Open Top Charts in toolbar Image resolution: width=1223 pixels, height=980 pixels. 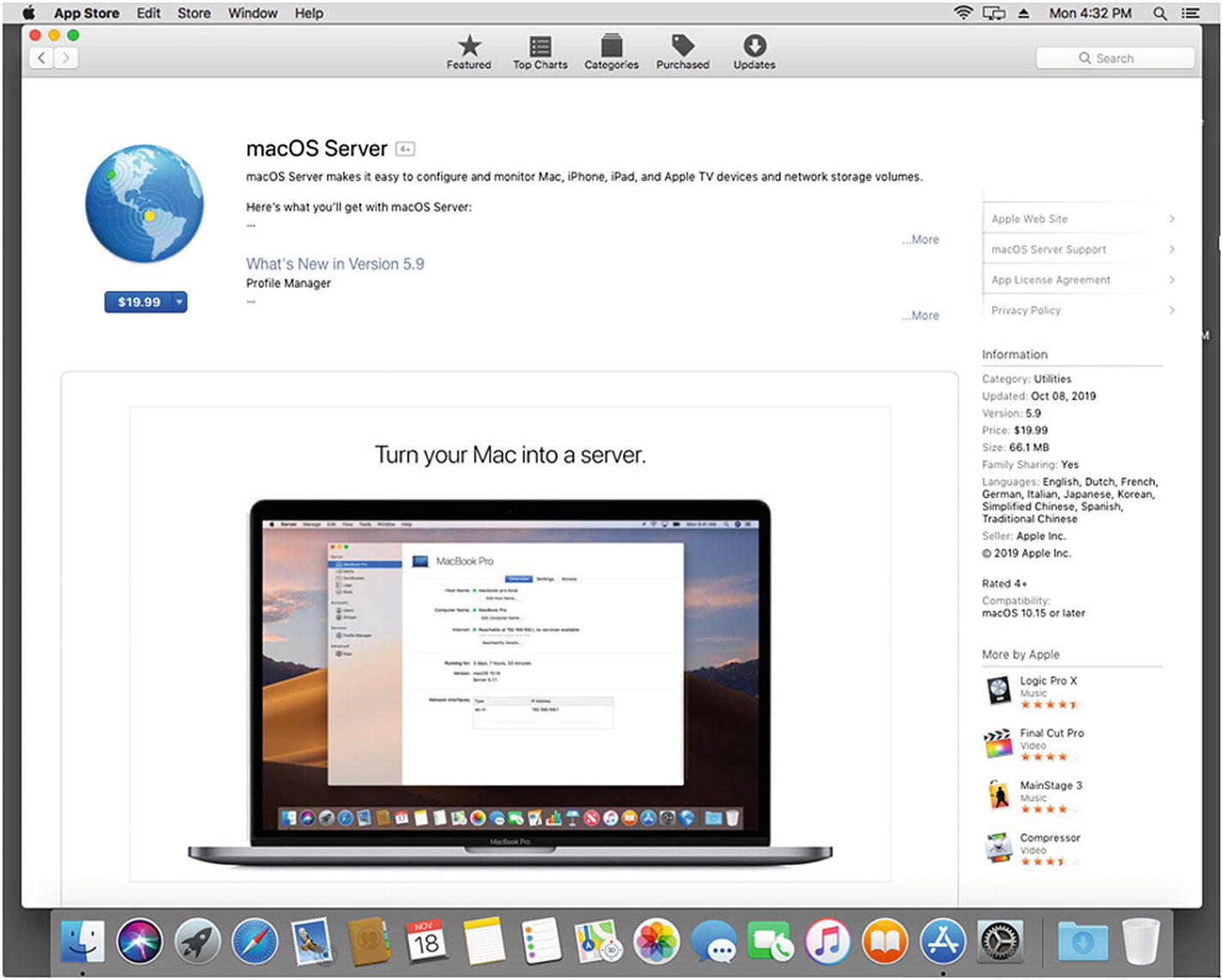[540, 51]
